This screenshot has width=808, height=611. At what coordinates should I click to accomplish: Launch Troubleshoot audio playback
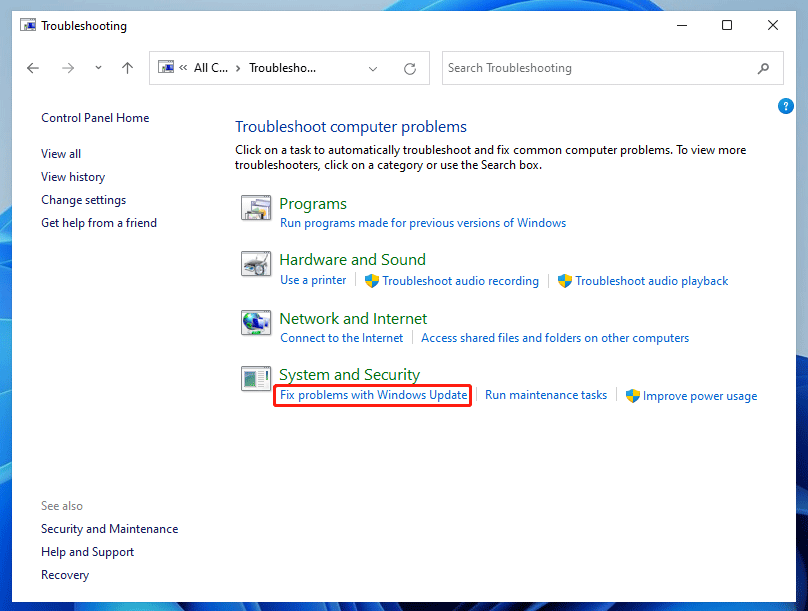[652, 281]
